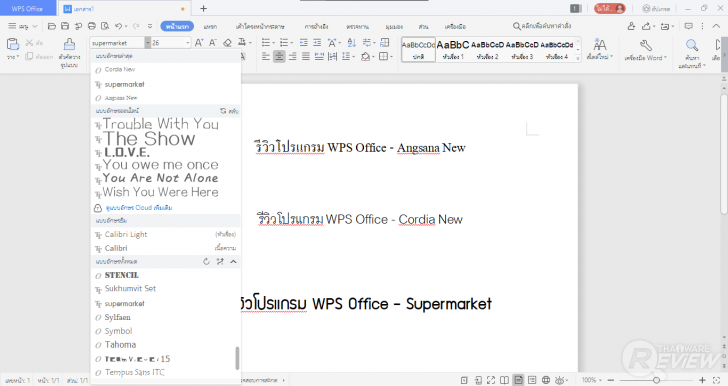Select the highlighted Home ribbon tab
Image resolution: width=728 pixels, height=386 pixels.
[x=177, y=26]
